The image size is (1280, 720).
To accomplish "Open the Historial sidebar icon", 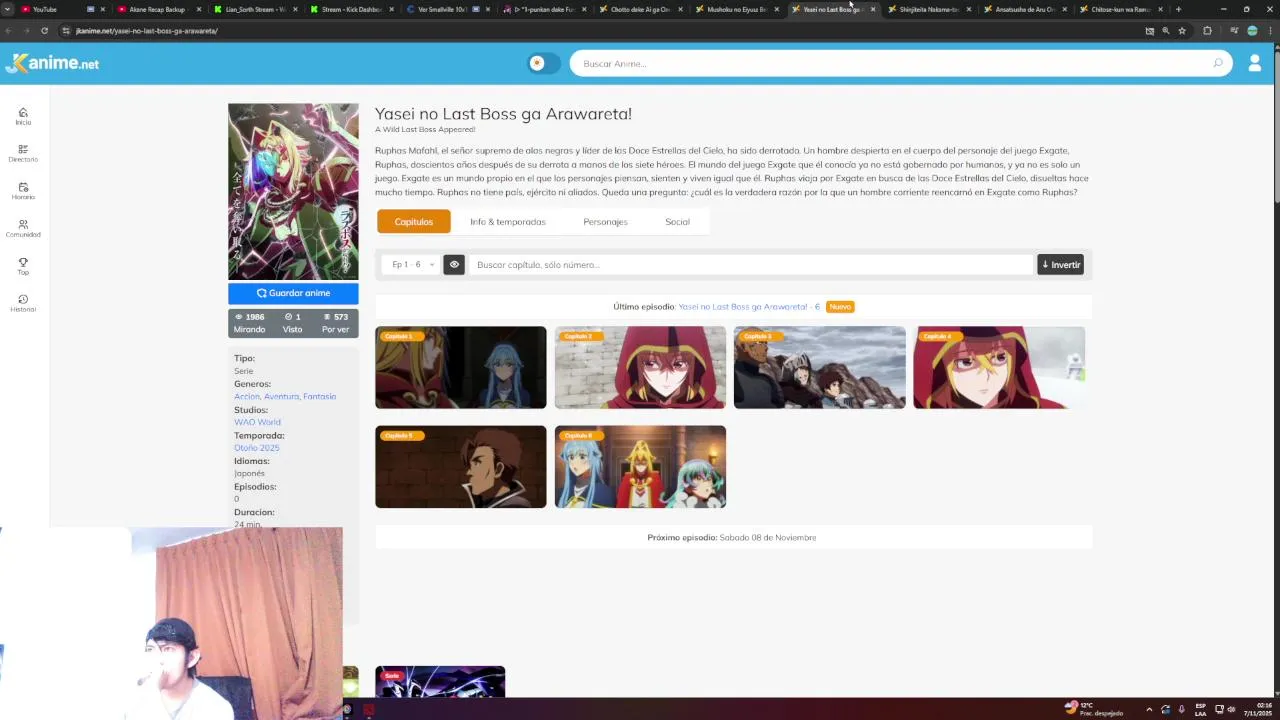I will (x=23, y=303).
